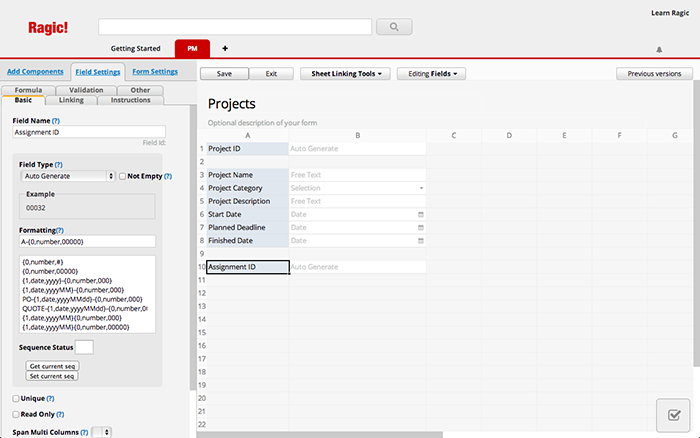Click the Formatting input field
The width and height of the screenshot is (700, 438).
pyautogui.click(x=88, y=242)
